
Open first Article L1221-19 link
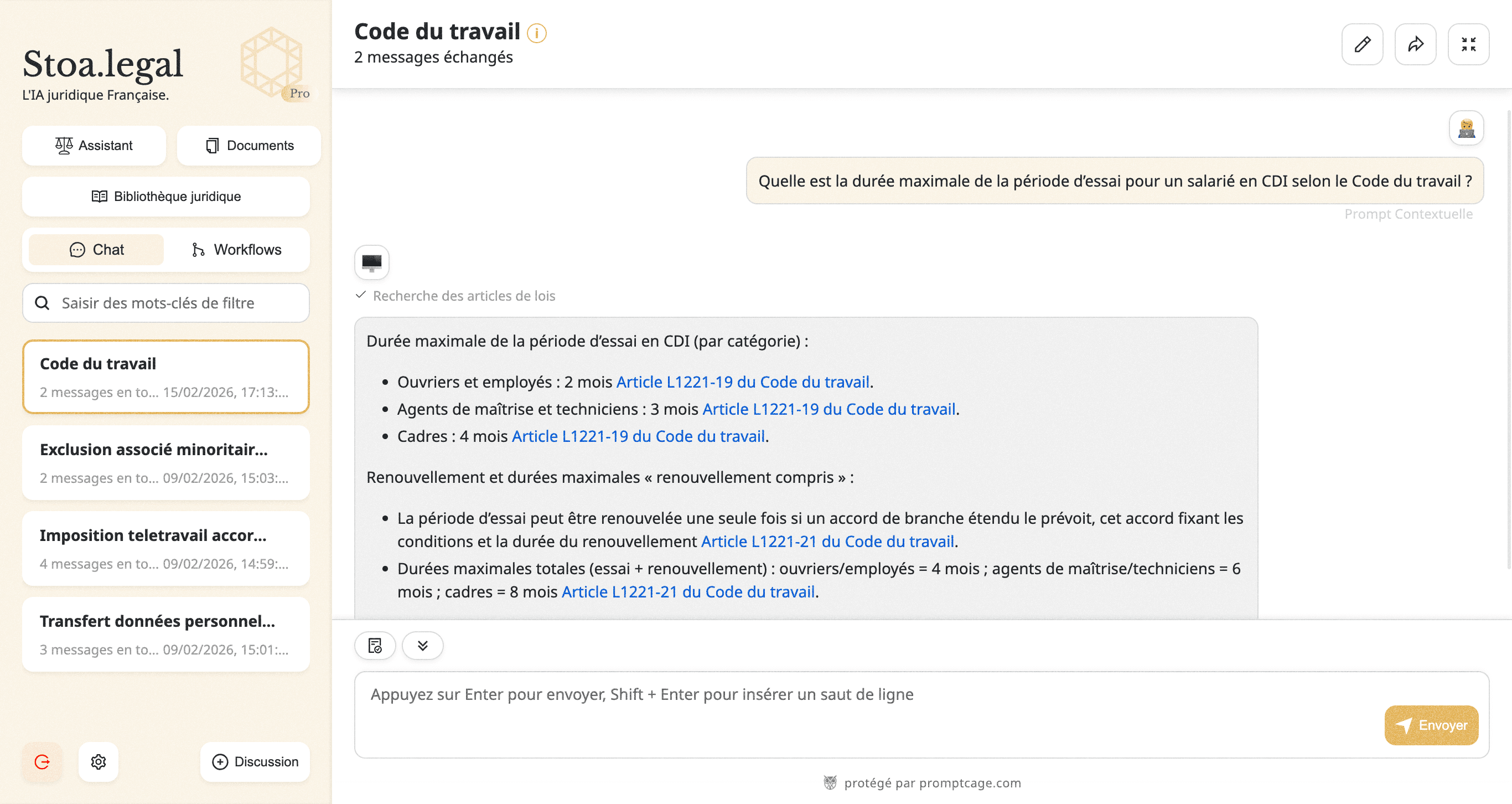(x=742, y=382)
